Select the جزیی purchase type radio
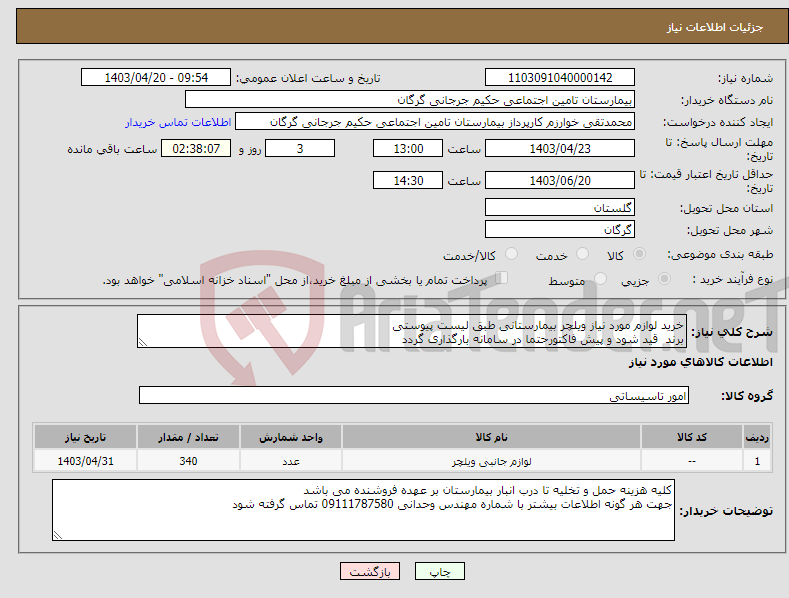789x598 pixels. coord(664,278)
